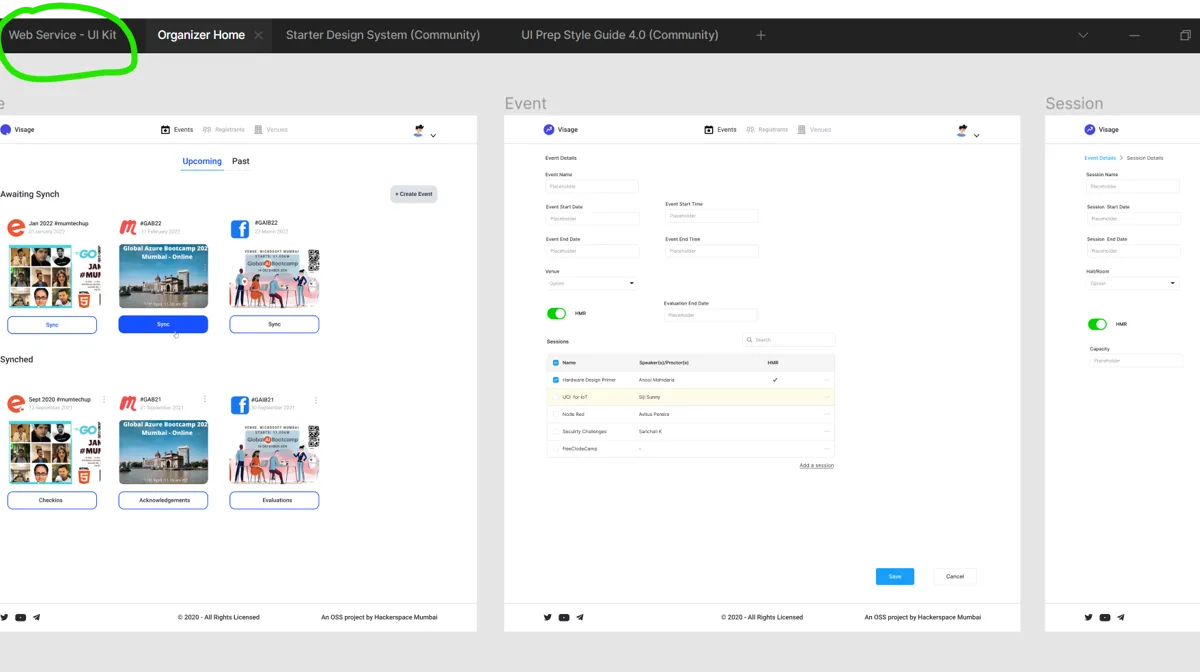Click the filled blue Sync button under #GAB22
The height and width of the screenshot is (672, 1200).
tap(163, 325)
